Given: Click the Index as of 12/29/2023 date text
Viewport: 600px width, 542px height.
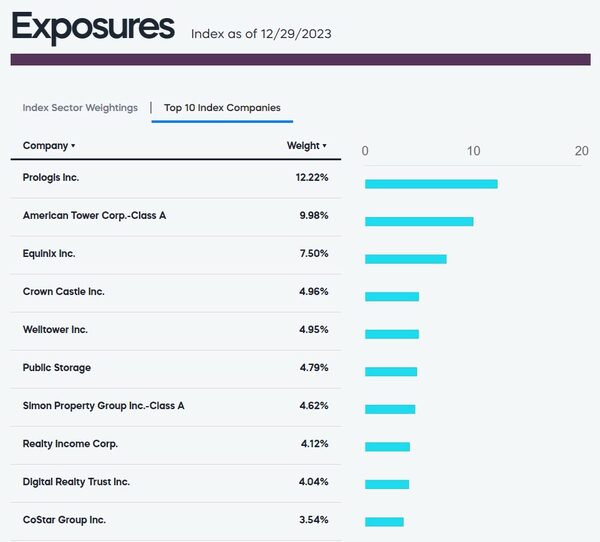Looking at the screenshot, I should (x=261, y=34).
